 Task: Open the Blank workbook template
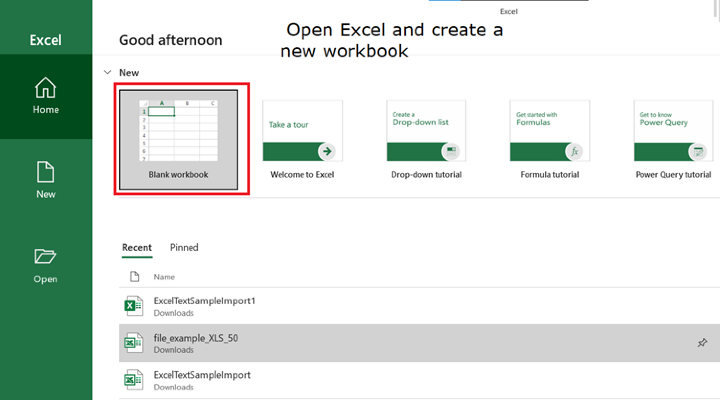(179, 140)
